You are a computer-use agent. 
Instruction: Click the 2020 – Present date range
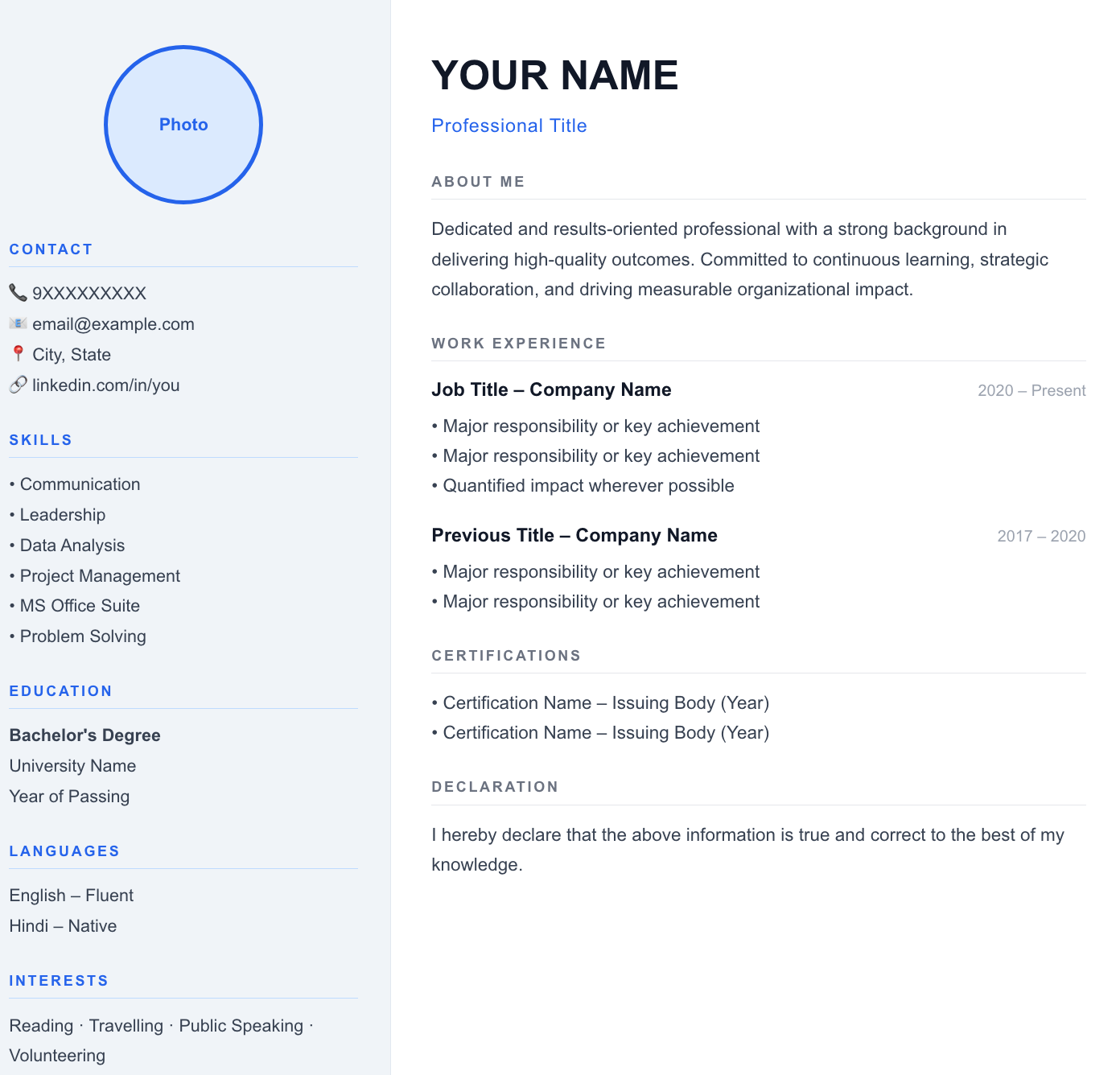pyautogui.click(x=1031, y=391)
